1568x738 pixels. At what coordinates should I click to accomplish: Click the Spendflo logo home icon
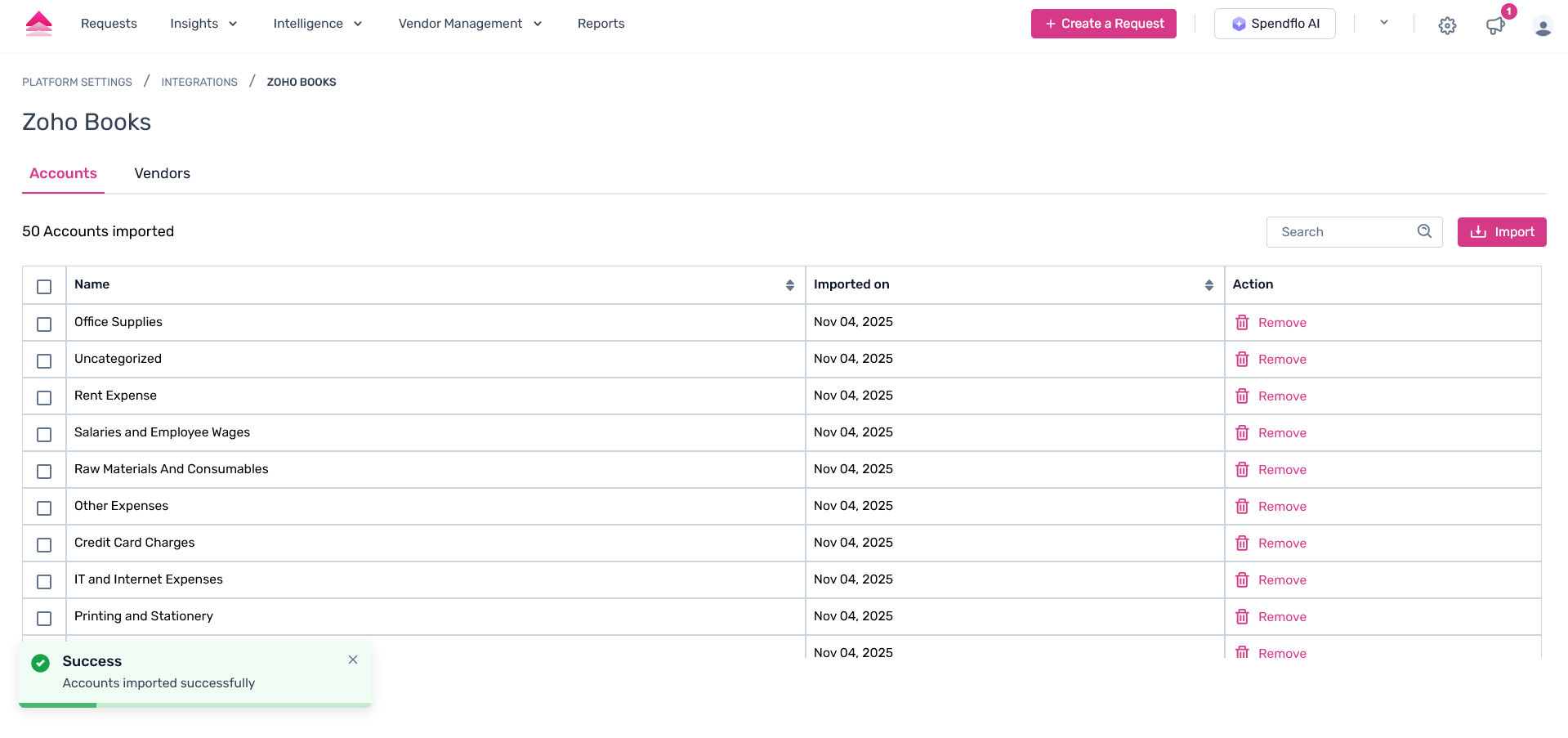pos(39,24)
